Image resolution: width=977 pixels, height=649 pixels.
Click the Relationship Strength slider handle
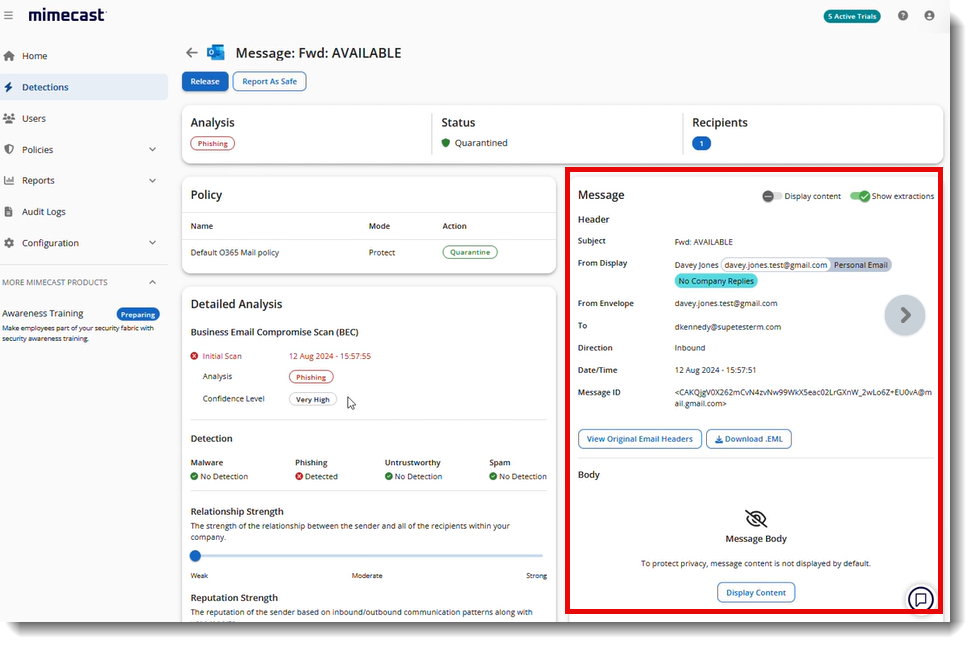[195, 555]
